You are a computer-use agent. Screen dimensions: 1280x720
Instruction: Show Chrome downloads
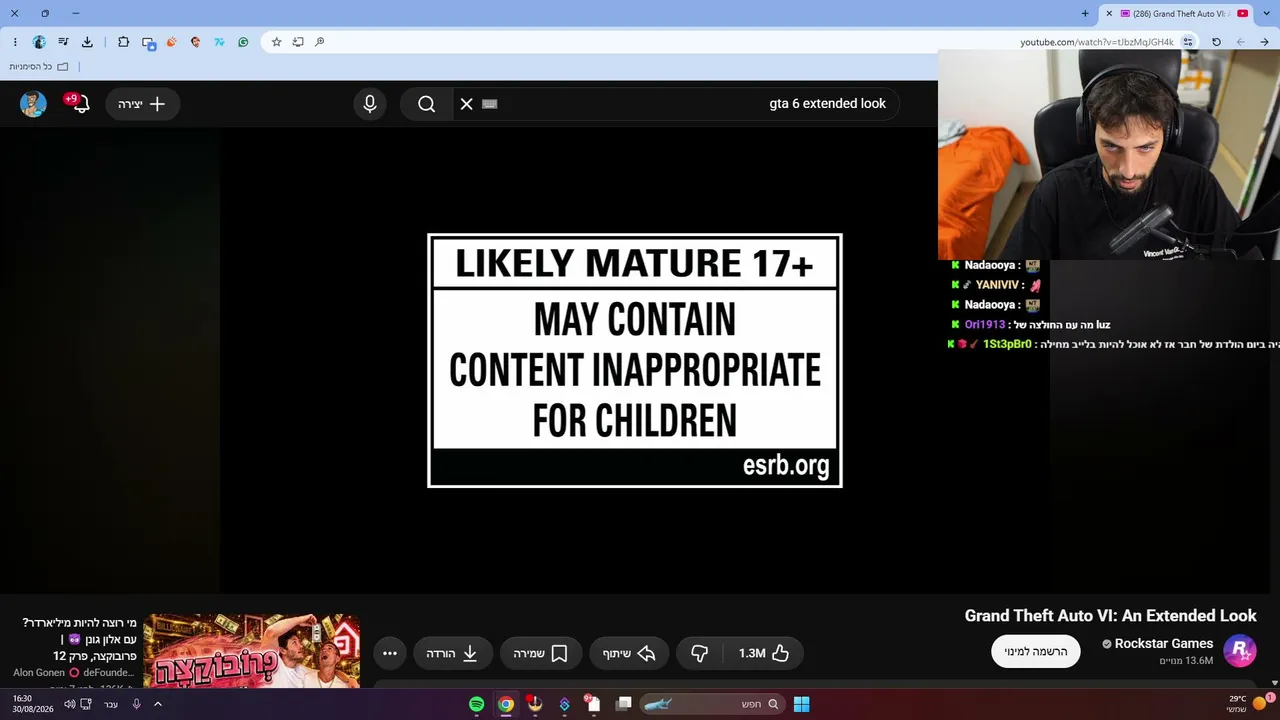87,42
